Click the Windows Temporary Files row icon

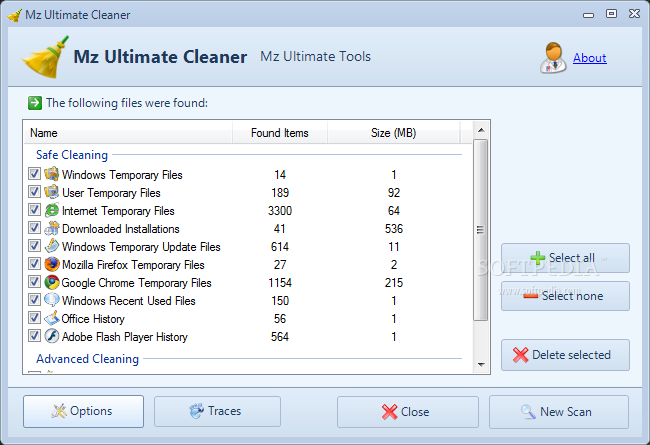[51, 174]
